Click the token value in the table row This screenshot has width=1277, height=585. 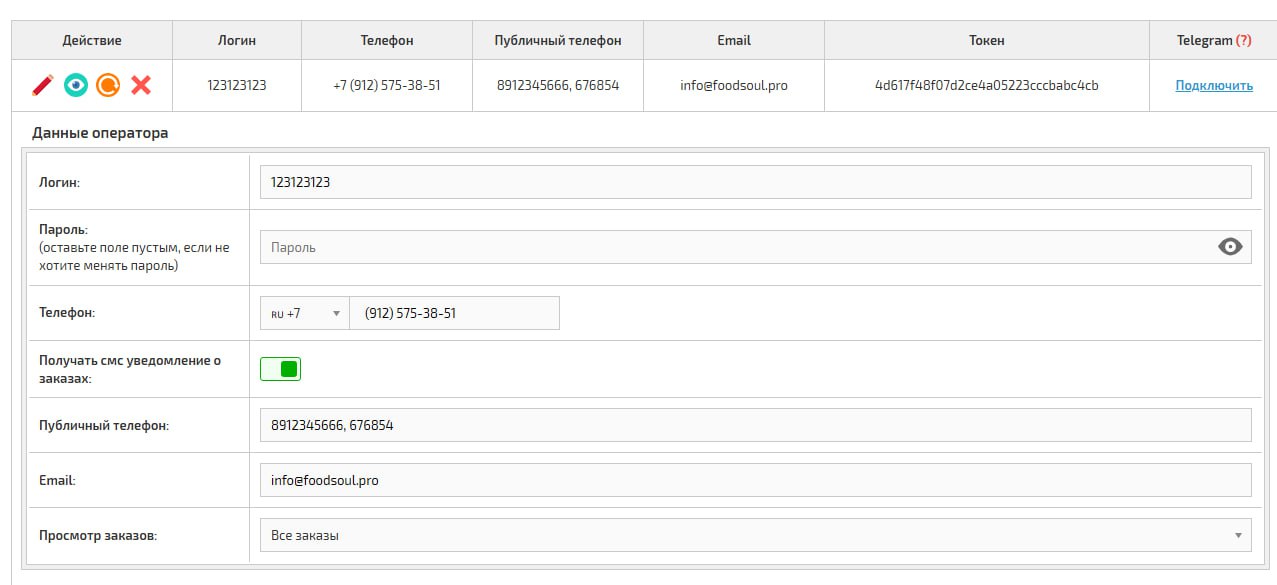(986, 86)
